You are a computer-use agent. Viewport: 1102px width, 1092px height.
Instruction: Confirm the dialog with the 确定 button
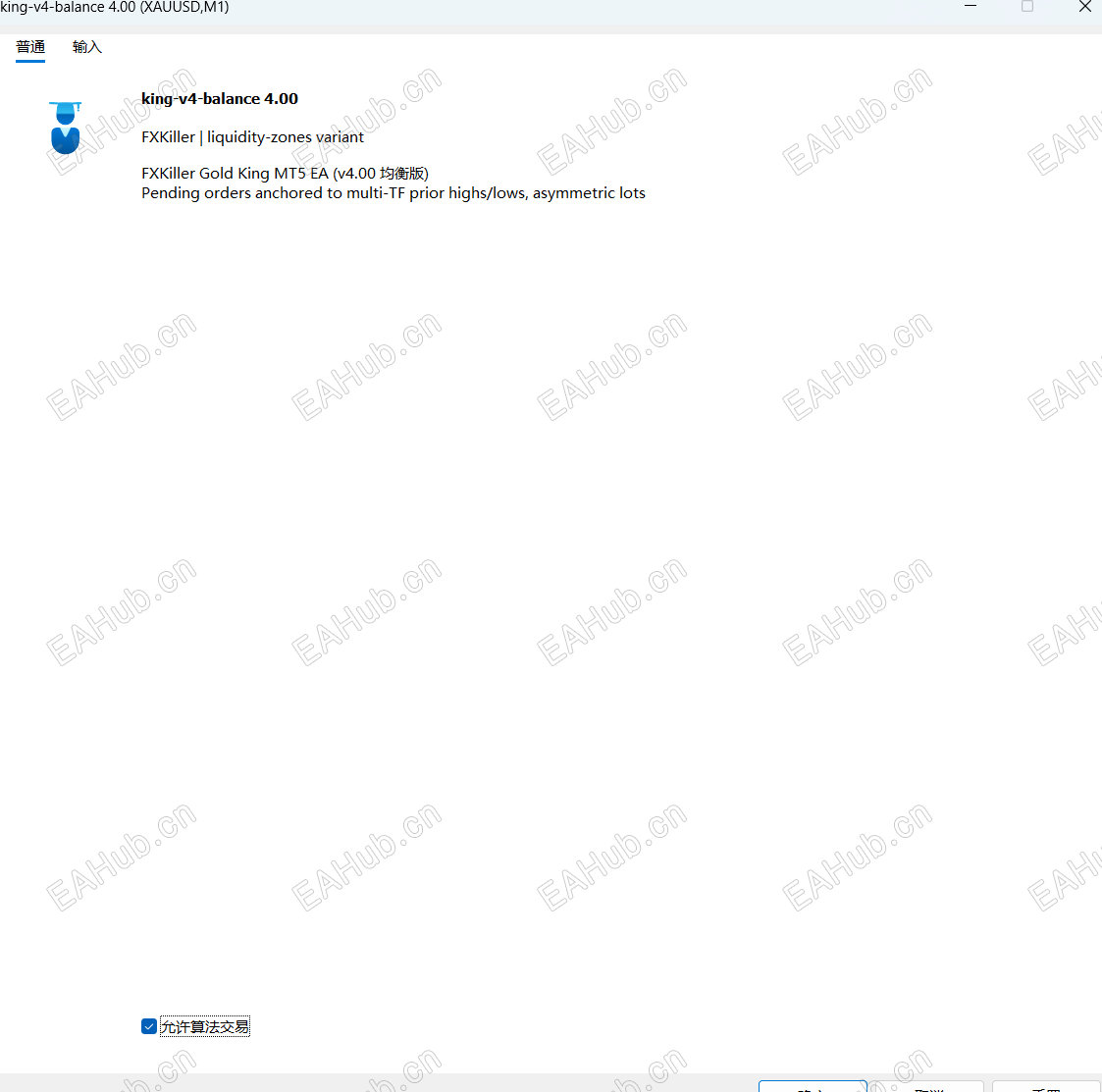(x=813, y=1086)
